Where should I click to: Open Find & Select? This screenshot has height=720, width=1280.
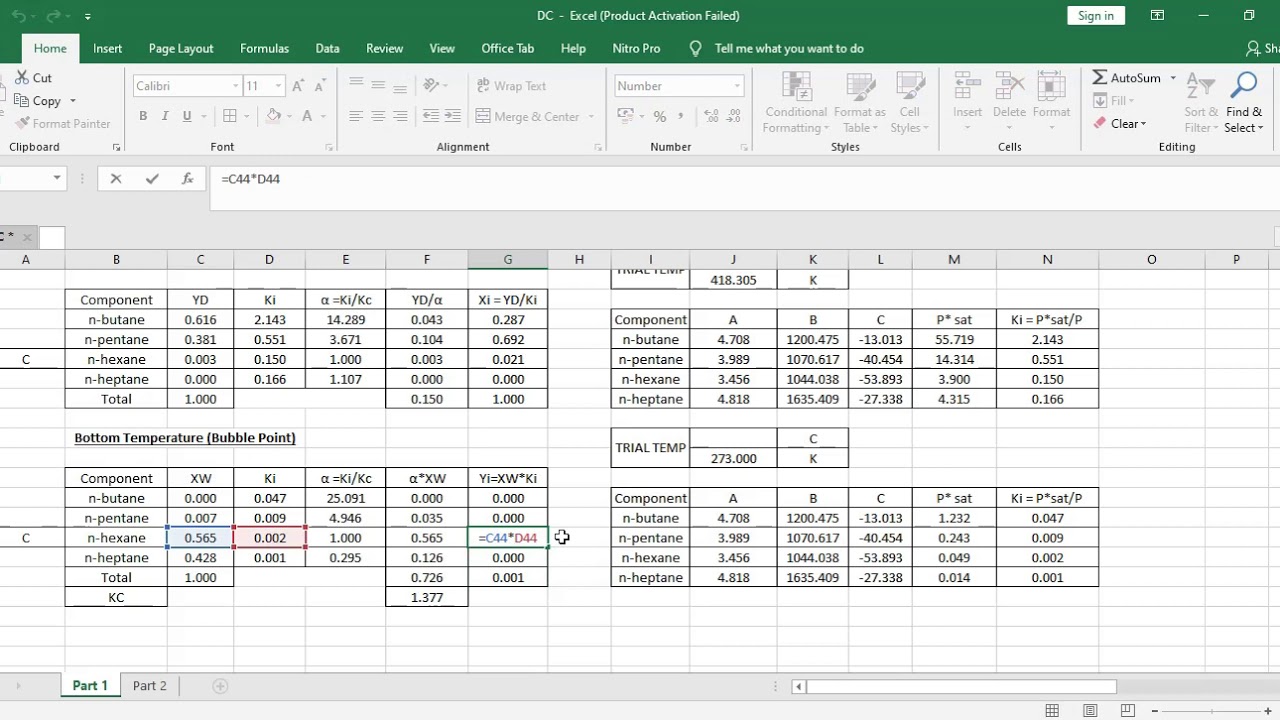(1244, 101)
